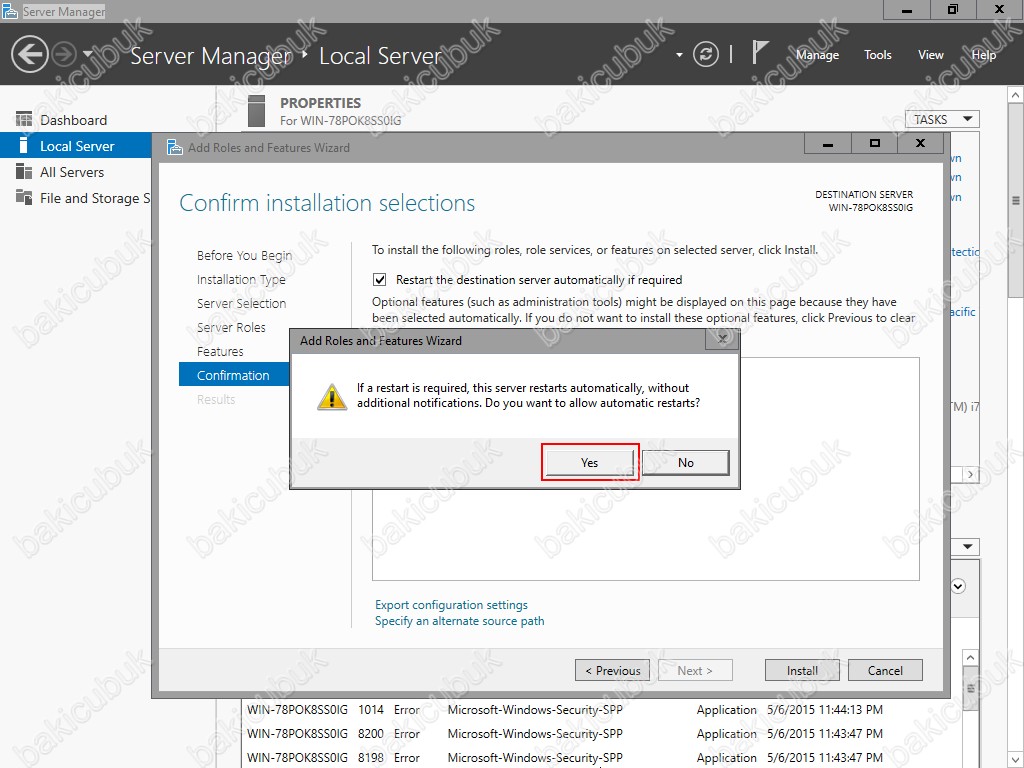
Task: Click the warning icon in the dialog
Action: 332,396
